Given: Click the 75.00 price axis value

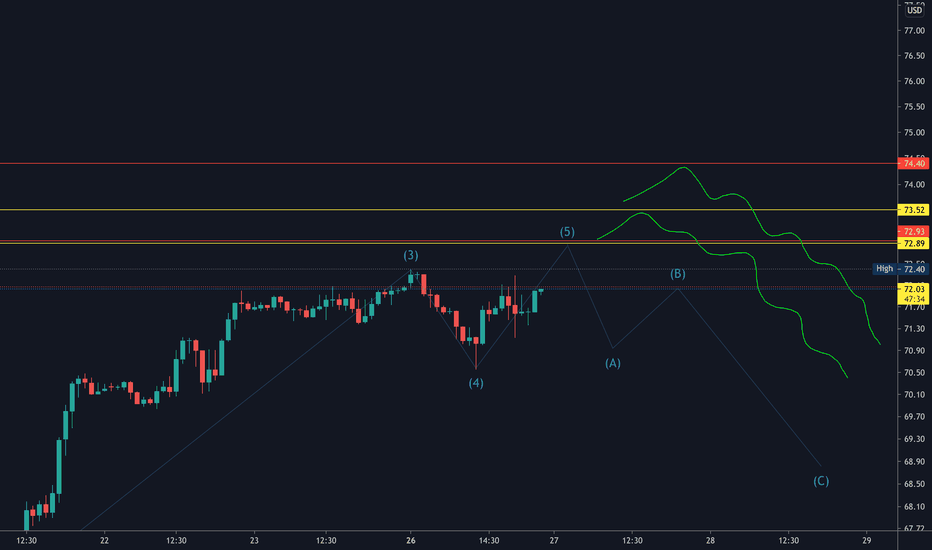Looking at the screenshot, I should (x=914, y=133).
